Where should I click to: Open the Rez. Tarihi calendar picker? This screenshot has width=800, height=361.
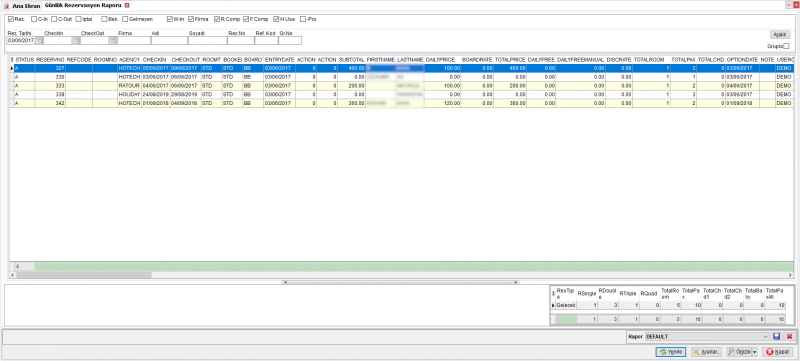(39, 40)
